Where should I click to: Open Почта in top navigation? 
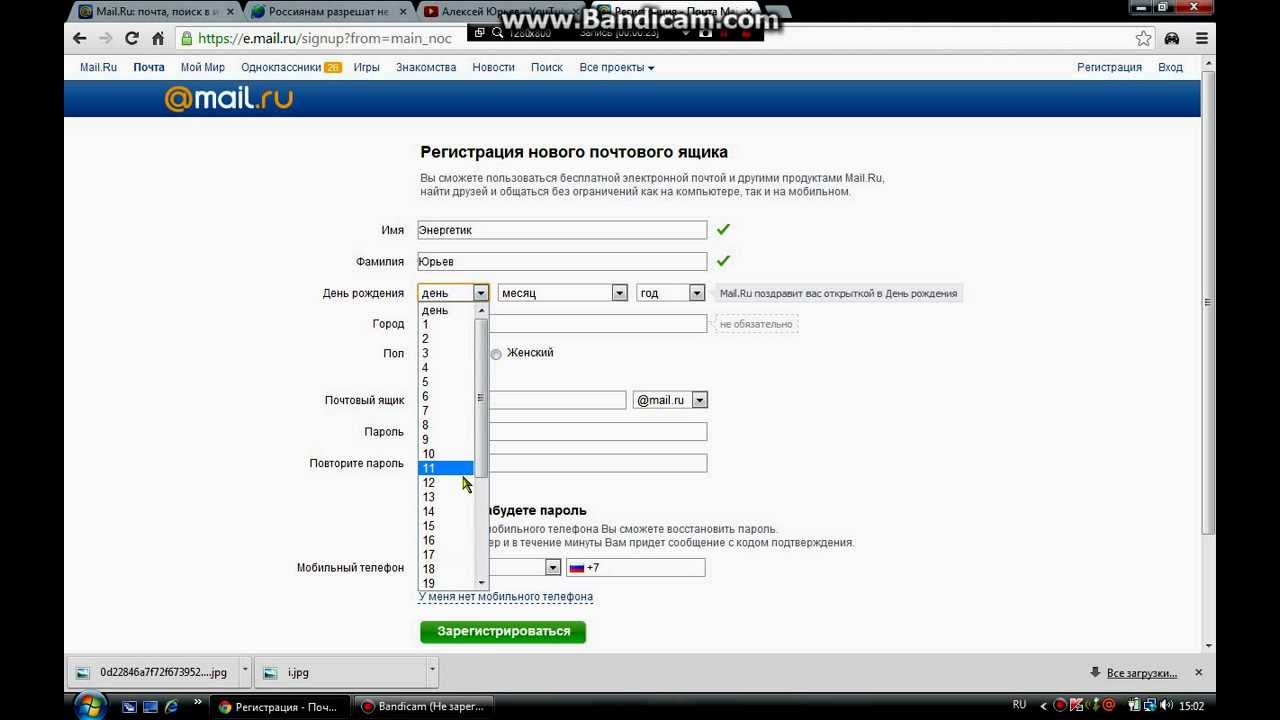(x=149, y=67)
